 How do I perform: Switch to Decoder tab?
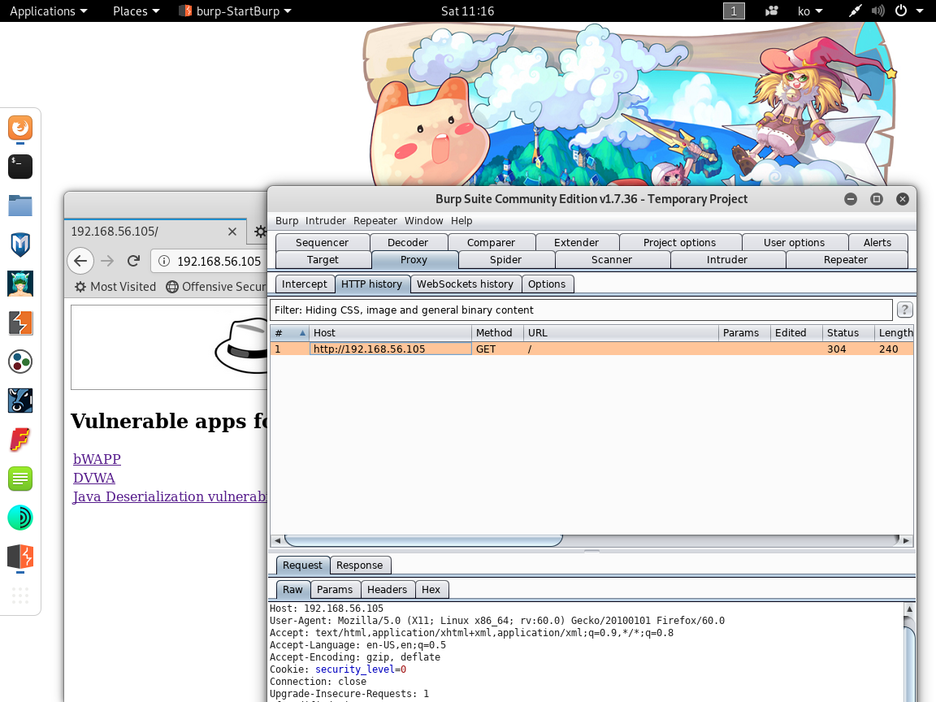[408, 242]
